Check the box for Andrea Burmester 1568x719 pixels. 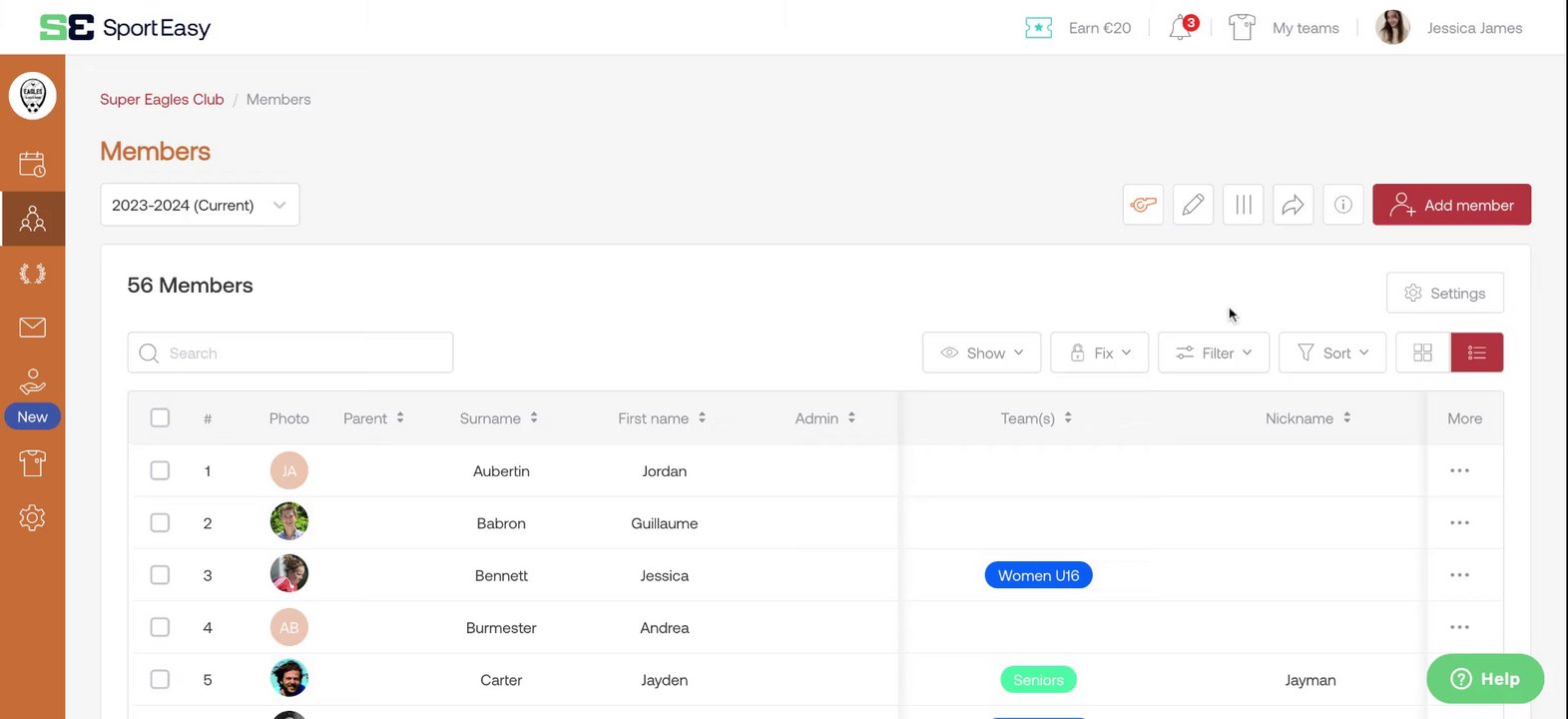click(160, 627)
